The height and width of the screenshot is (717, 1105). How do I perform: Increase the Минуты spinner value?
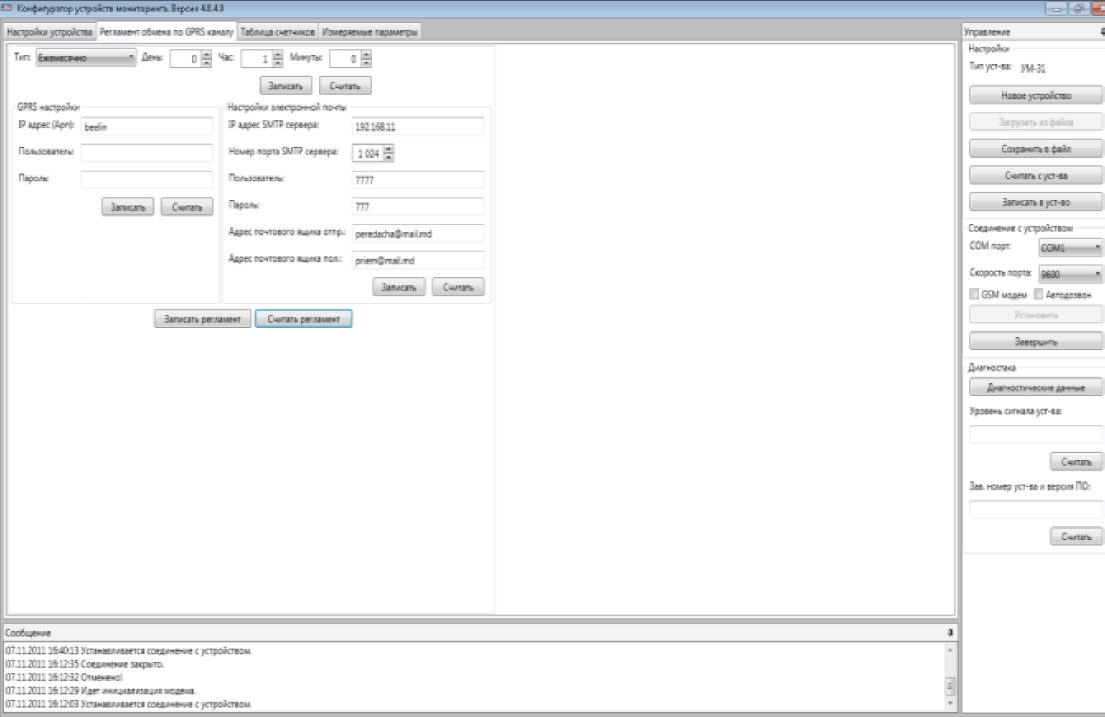(367, 54)
